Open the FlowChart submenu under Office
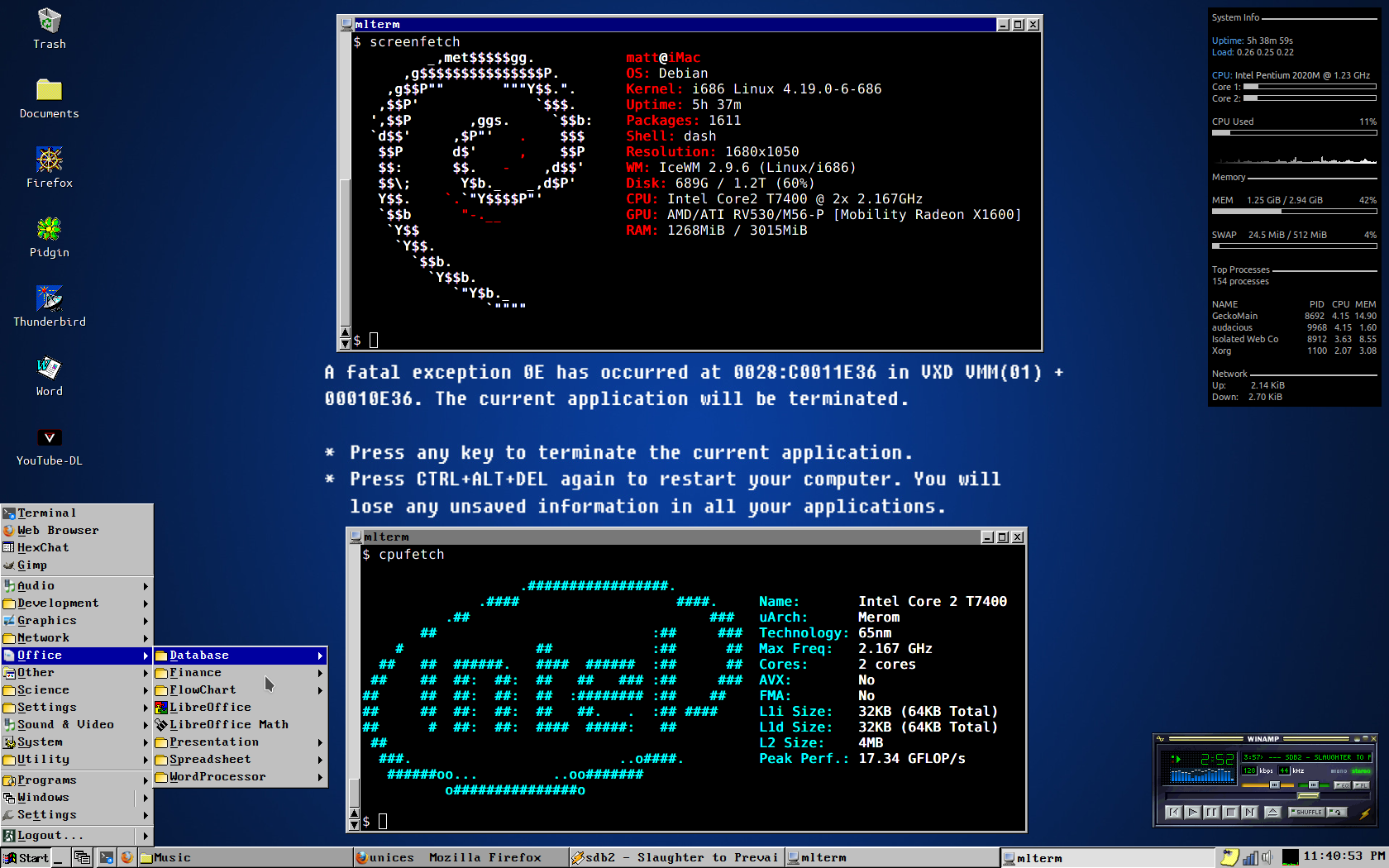The width and height of the screenshot is (1389, 868). [241, 690]
